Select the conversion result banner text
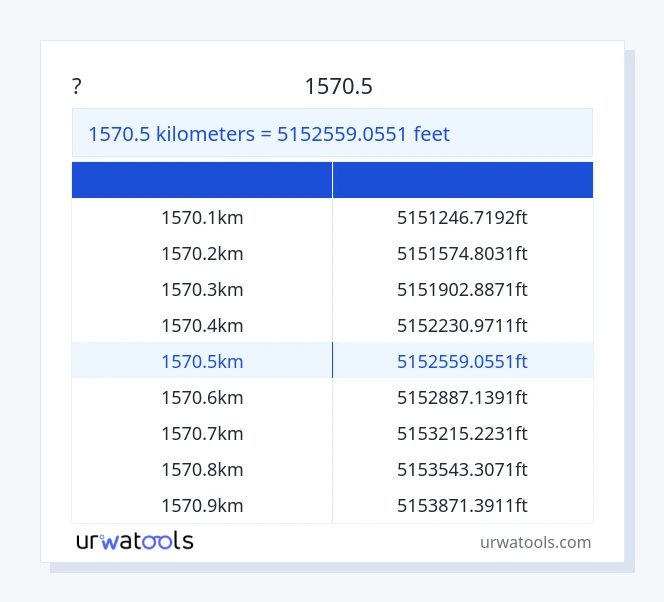Screen dimensions: 664x602 pos(269,133)
